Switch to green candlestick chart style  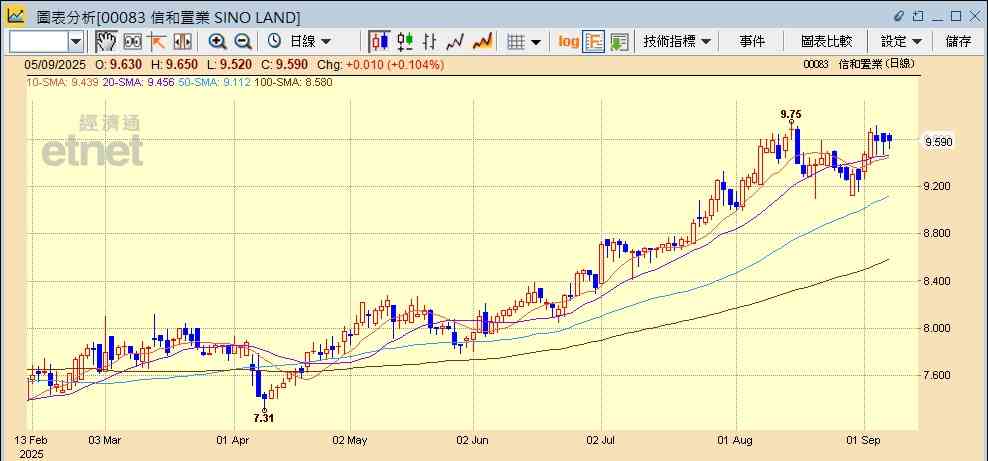click(405, 42)
